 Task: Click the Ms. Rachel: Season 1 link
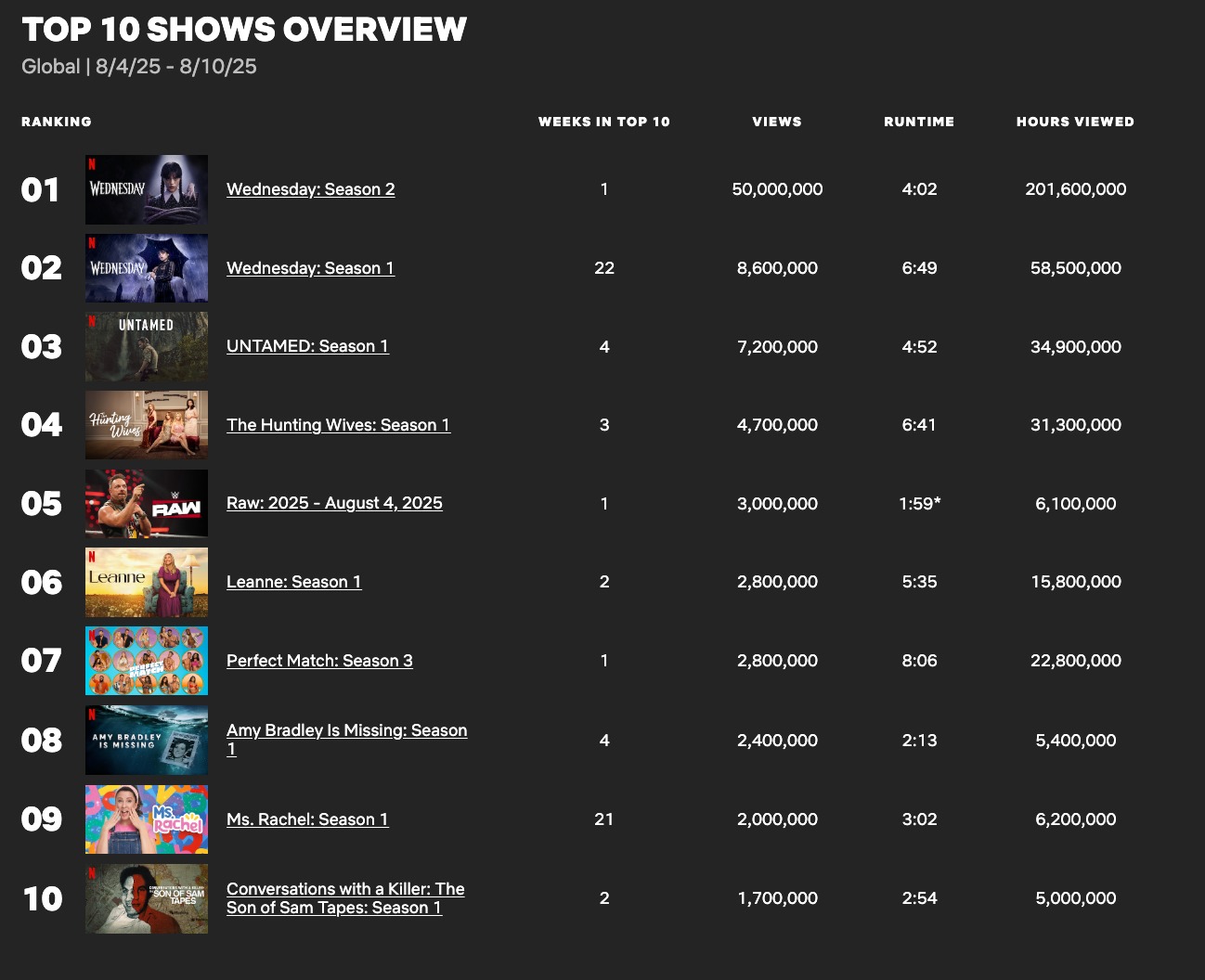[x=308, y=819]
